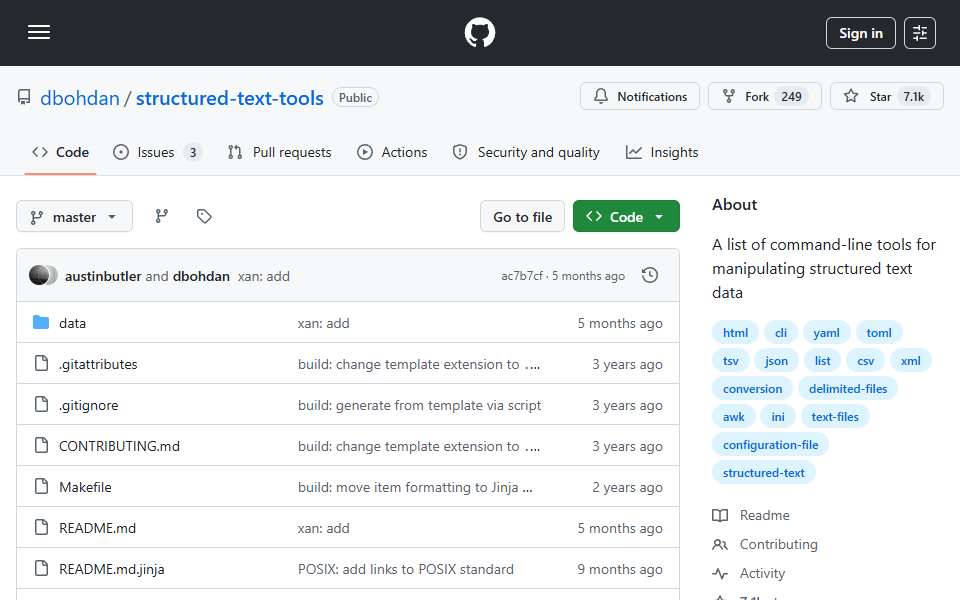Open structured-text-tools repository link
Screen dimensions: 960x600
pos(230,98)
